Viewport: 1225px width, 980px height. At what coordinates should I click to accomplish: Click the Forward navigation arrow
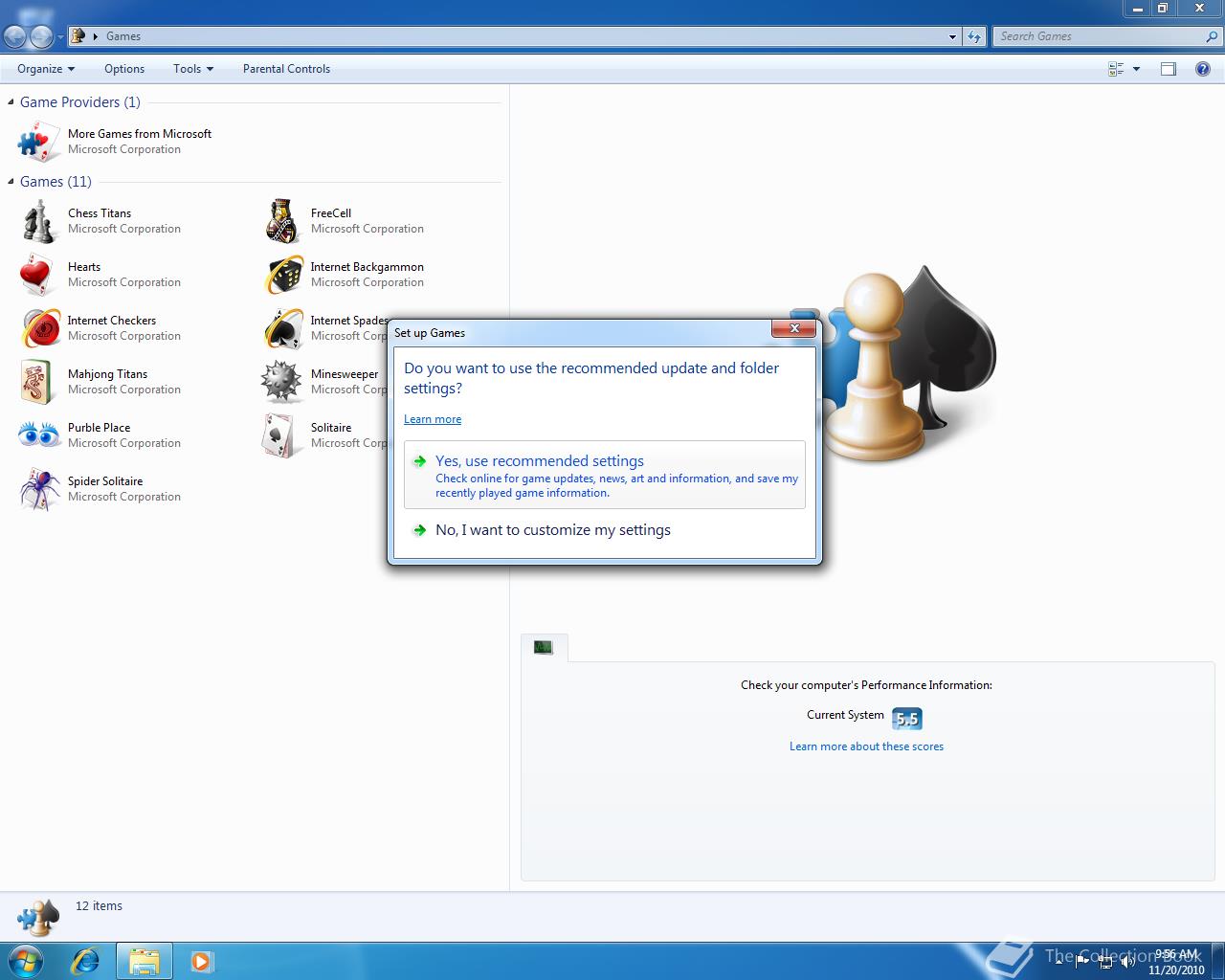[x=41, y=37]
